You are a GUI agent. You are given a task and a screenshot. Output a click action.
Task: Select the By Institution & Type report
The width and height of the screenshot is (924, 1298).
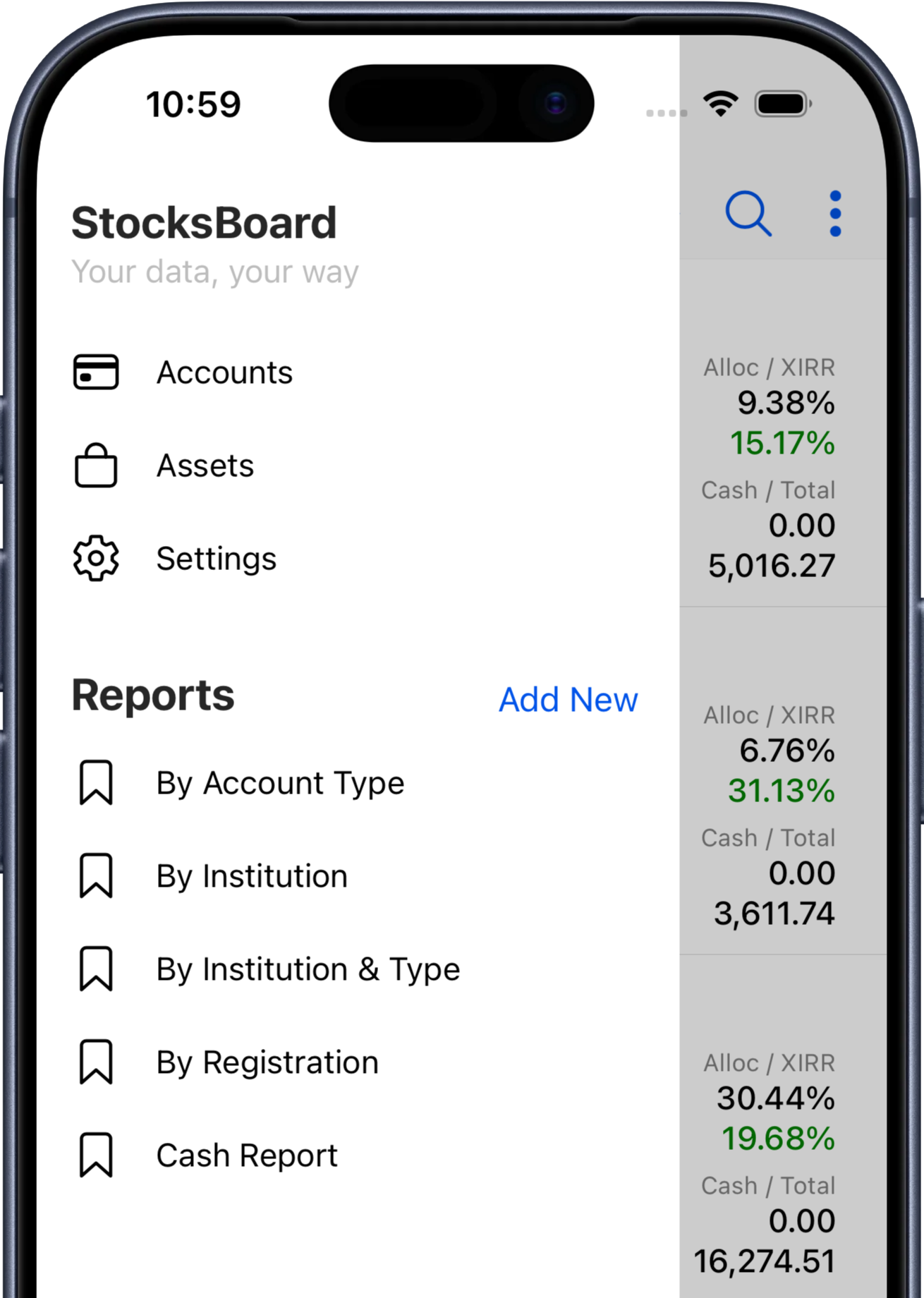308,969
